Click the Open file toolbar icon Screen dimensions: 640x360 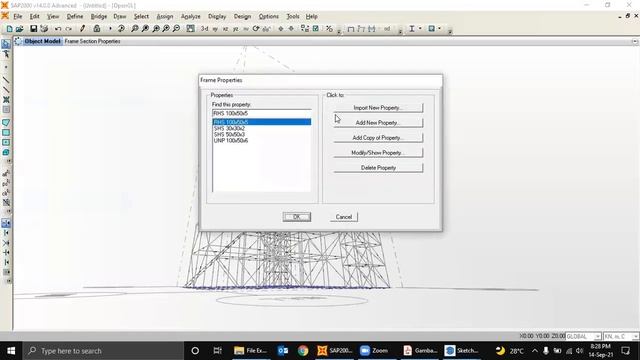coord(19,29)
